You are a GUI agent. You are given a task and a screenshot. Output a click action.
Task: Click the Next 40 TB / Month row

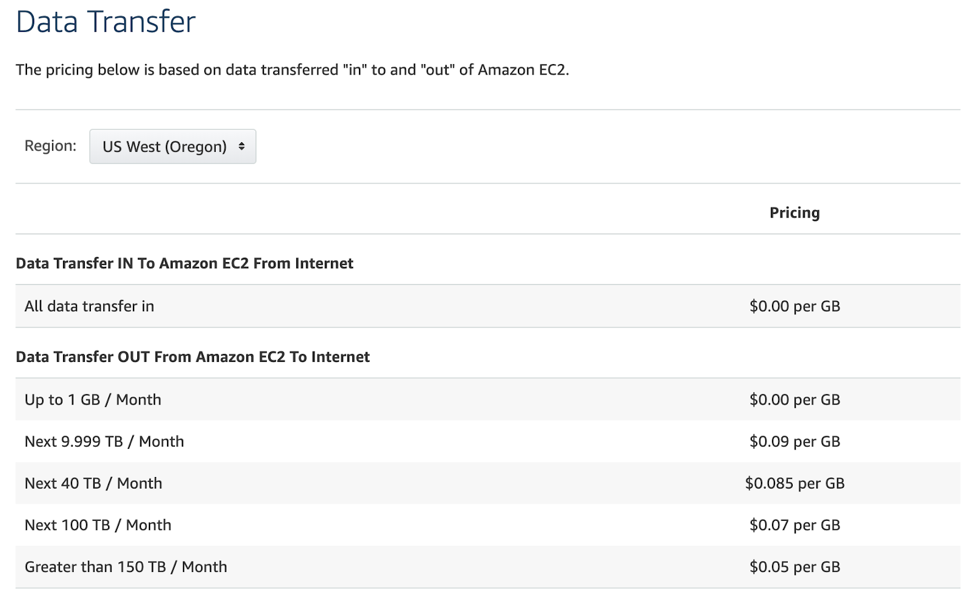93,483
